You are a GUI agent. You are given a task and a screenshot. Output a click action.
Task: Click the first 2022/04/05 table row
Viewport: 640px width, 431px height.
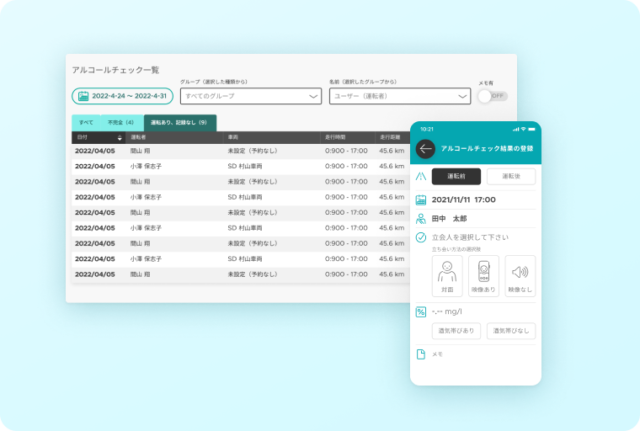pyautogui.click(x=240, y=151)
